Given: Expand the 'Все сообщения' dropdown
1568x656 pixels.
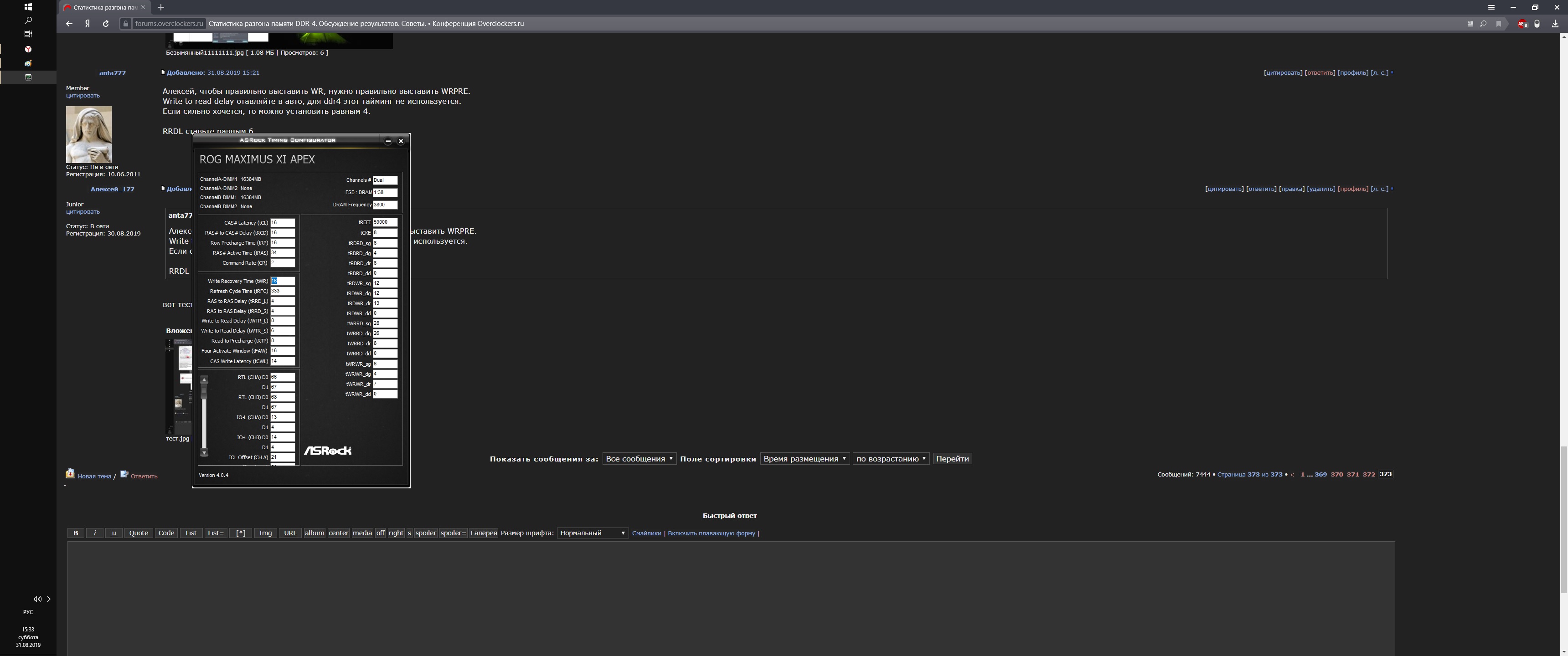Looking at the screenshot, I should (x=639, y=459).
